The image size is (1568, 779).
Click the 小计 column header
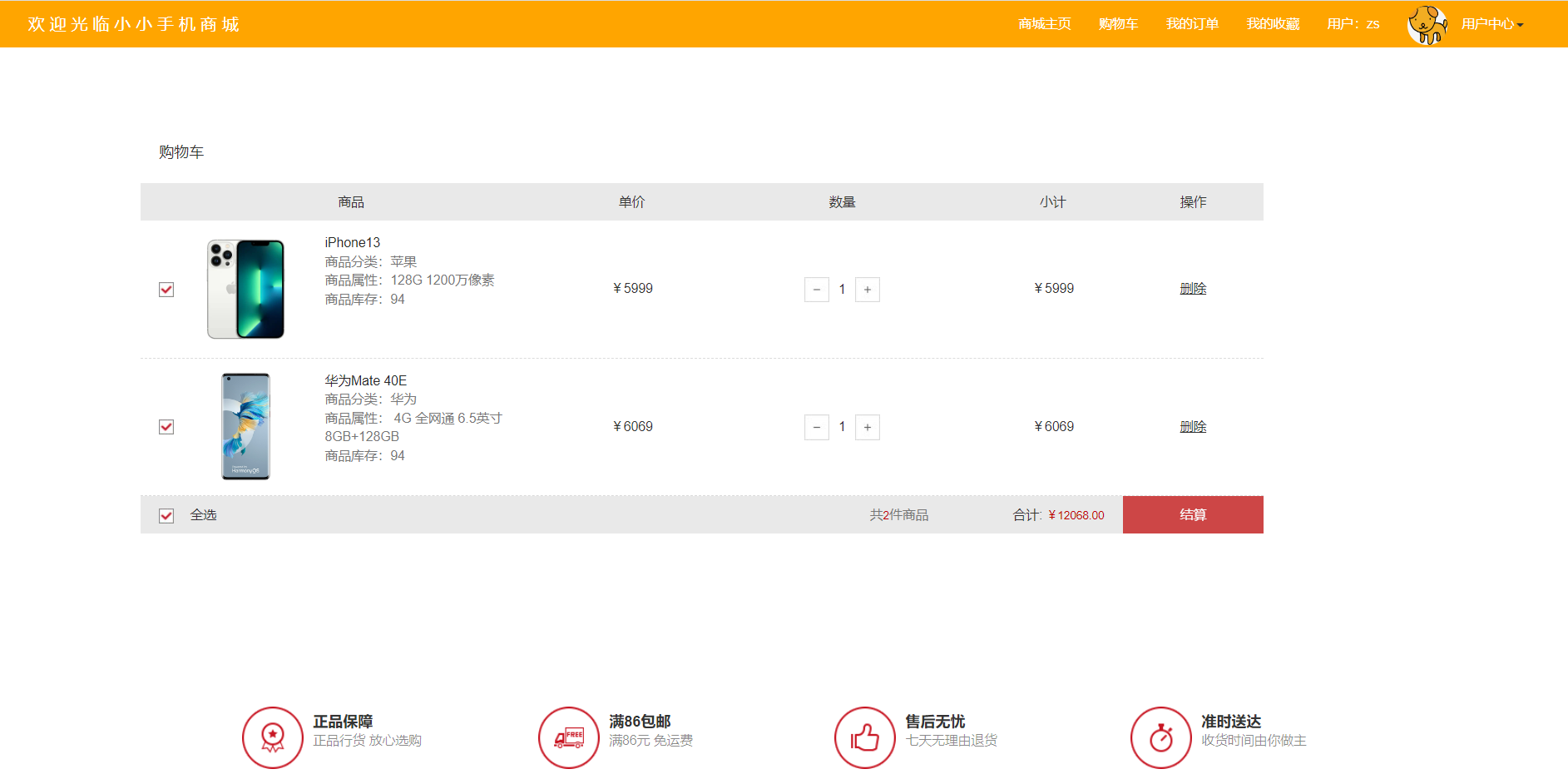(x=1052, y=202)
